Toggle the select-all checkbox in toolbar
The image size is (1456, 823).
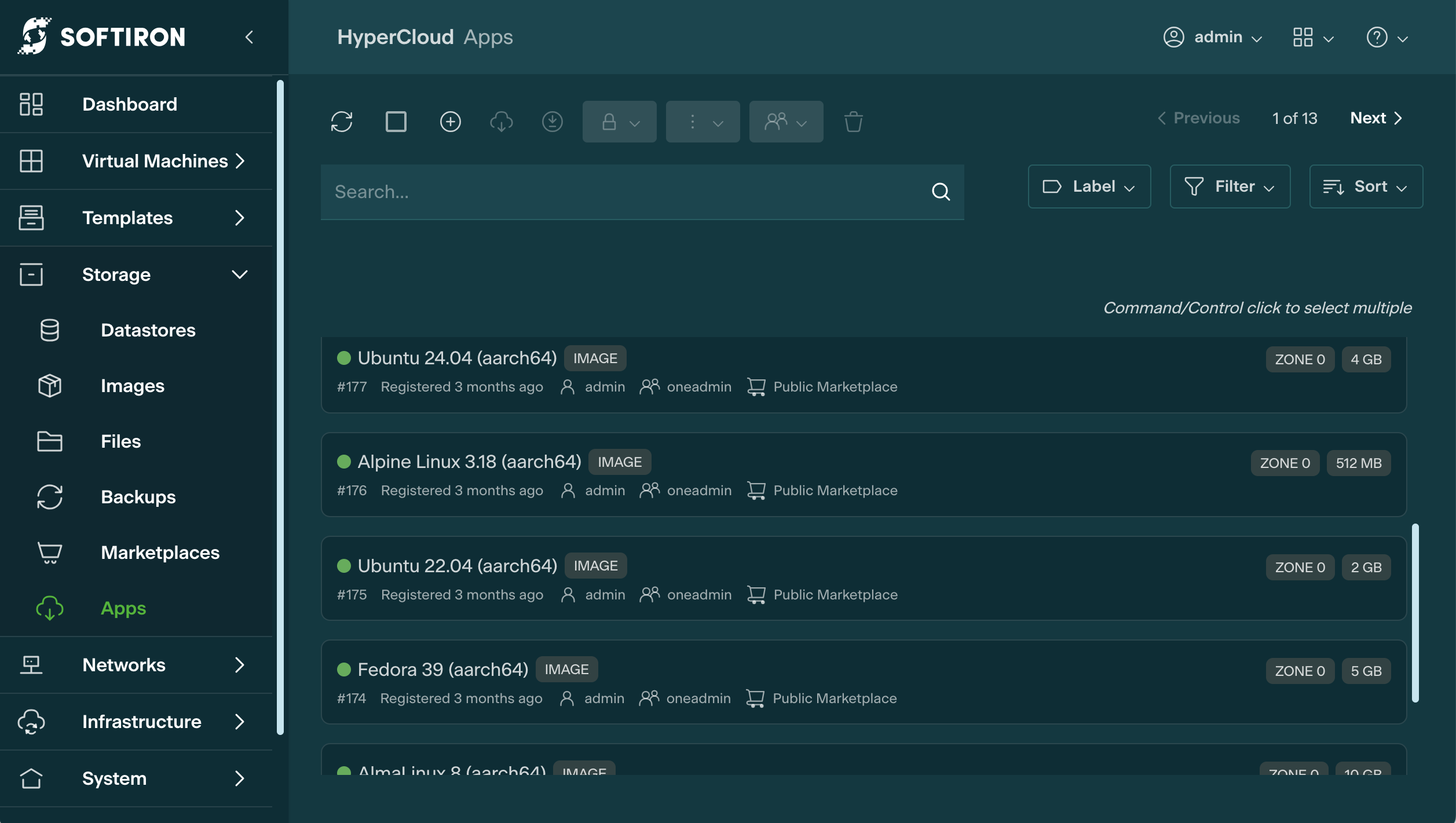pos(396,122)
